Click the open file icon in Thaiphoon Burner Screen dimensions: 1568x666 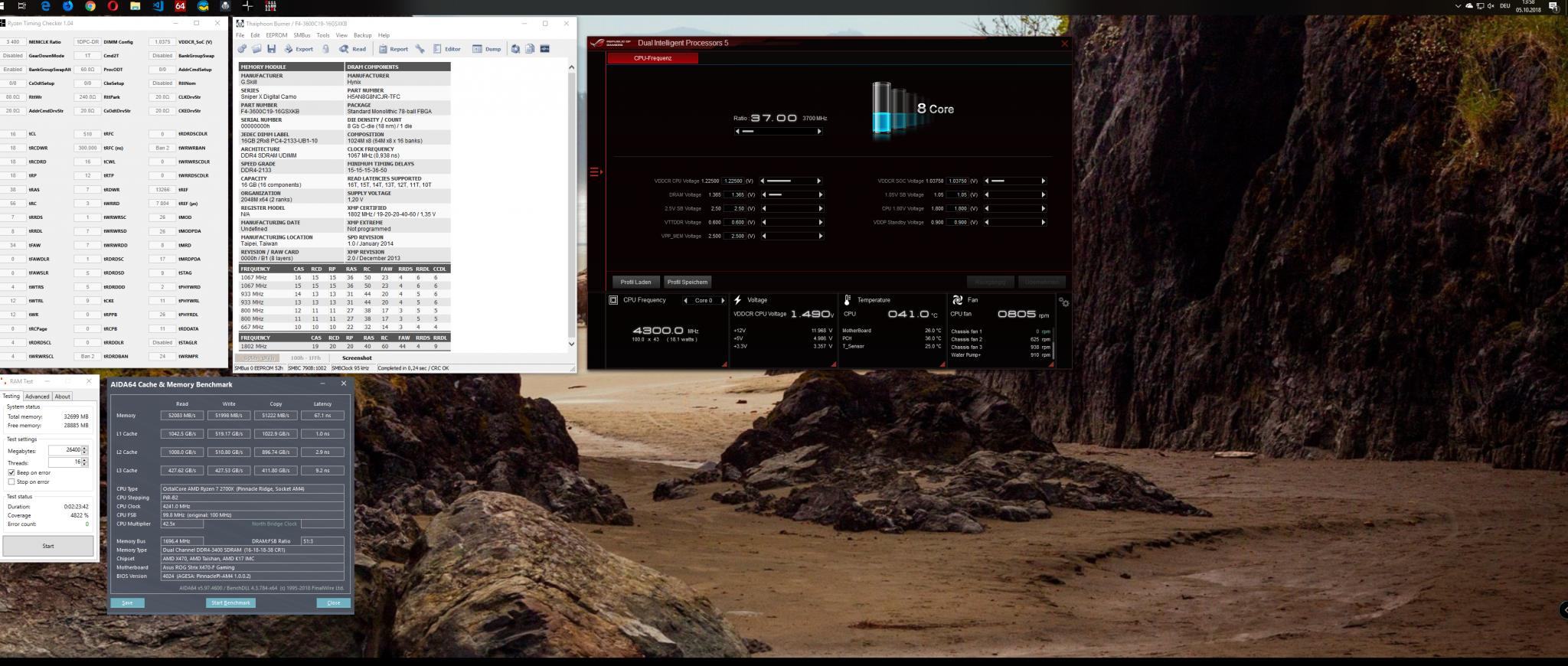coord(256,49)
